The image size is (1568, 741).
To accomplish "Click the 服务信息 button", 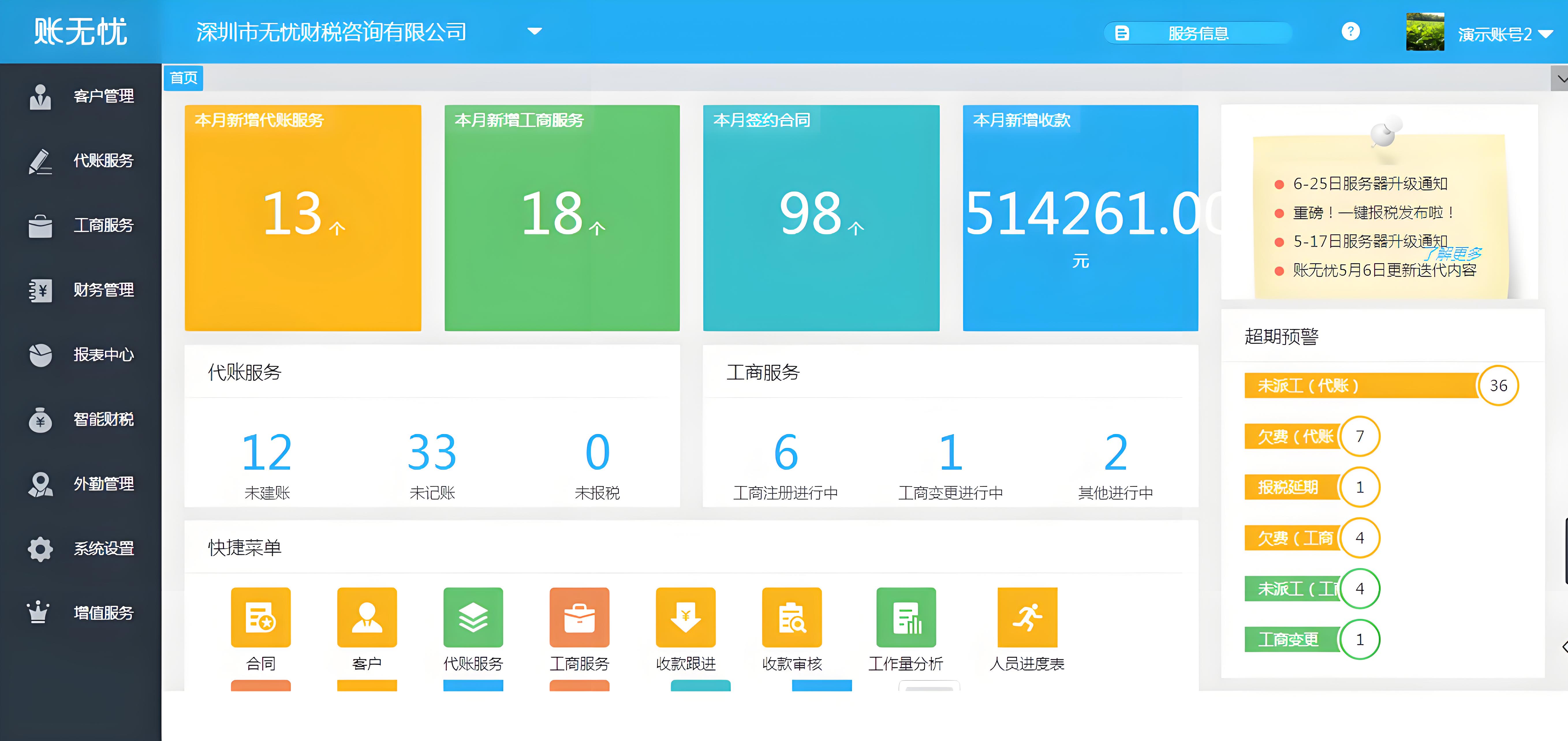I will 1197,33.
